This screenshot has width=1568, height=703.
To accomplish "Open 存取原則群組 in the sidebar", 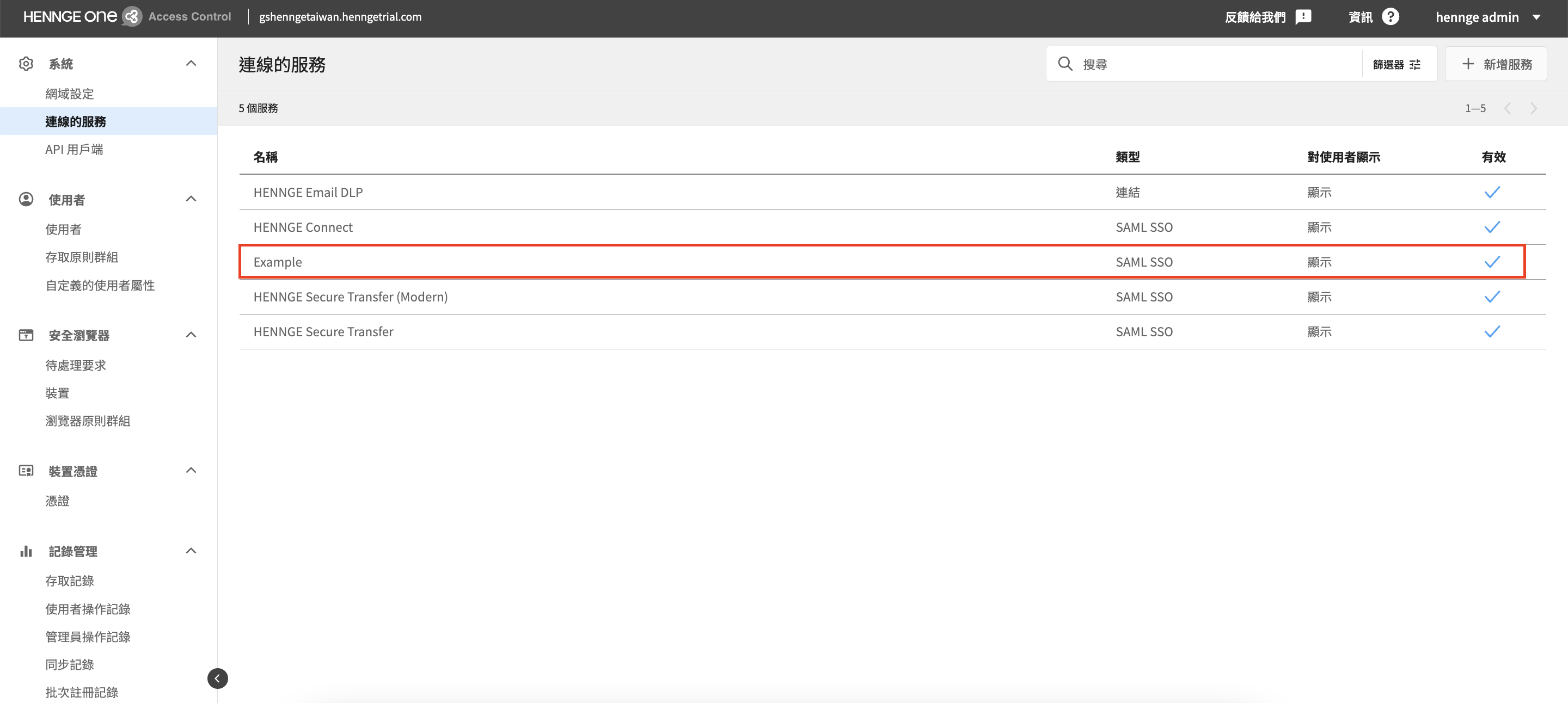I will [82, 257].
